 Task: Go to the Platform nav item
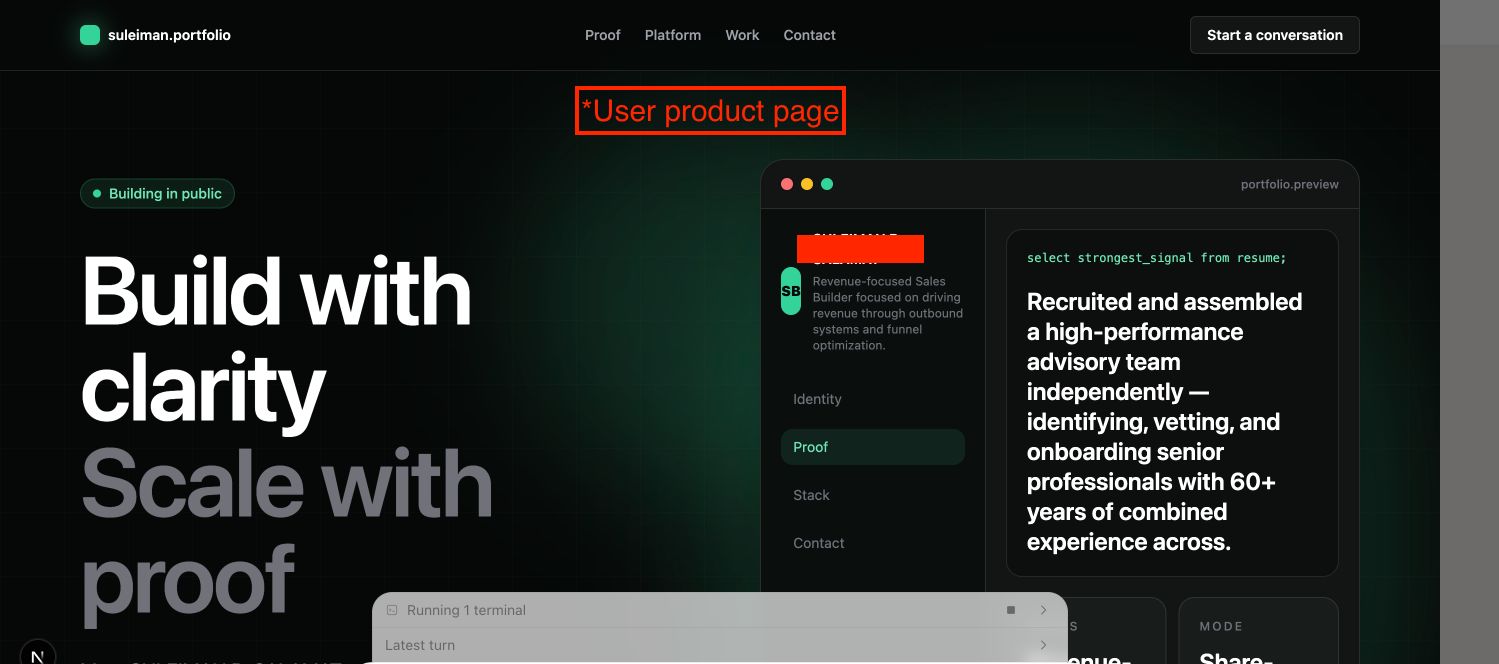point(673,35)
